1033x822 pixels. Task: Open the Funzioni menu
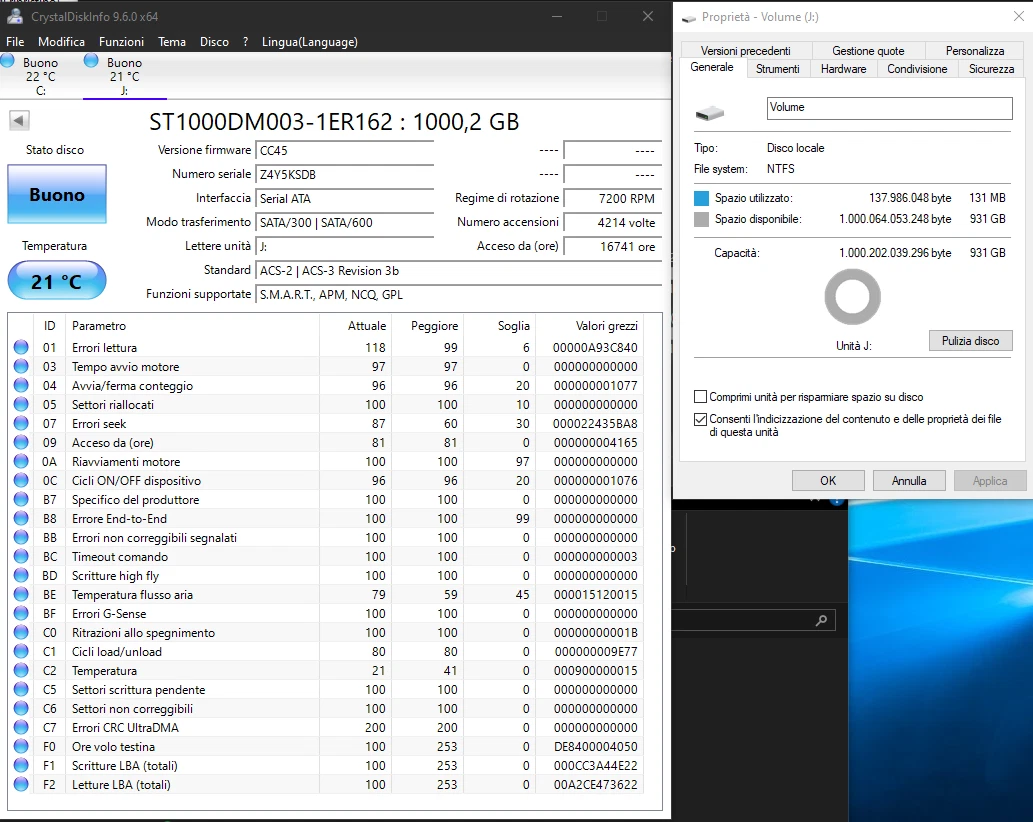[121, 41]
